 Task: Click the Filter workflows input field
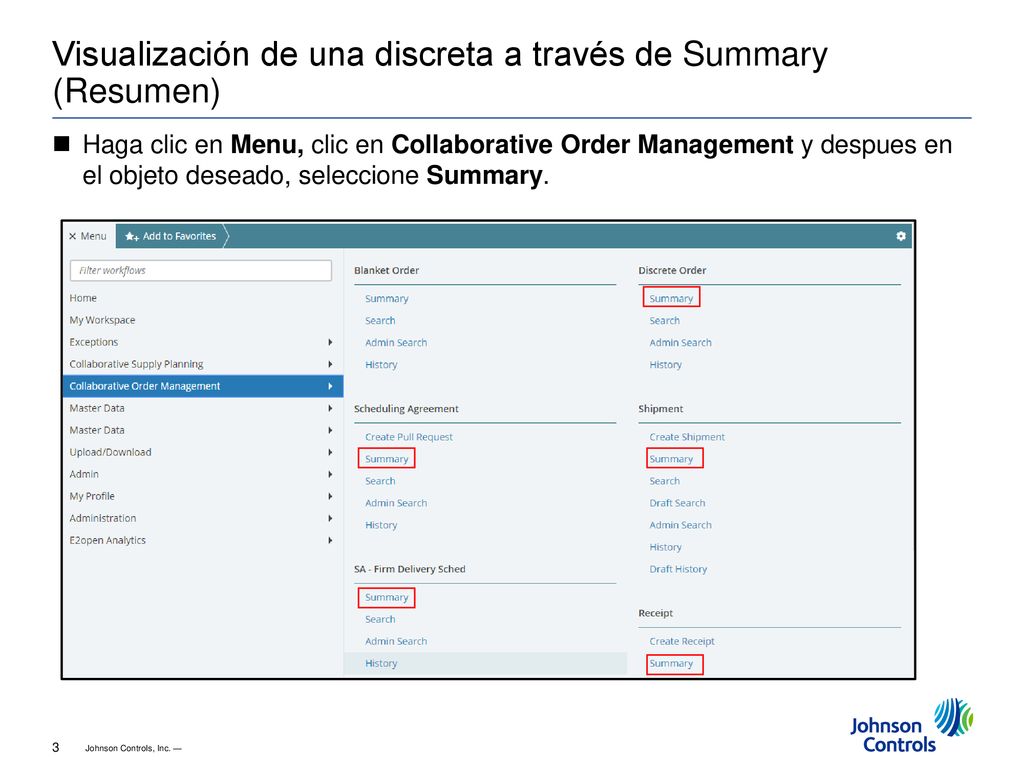(200, 270)
